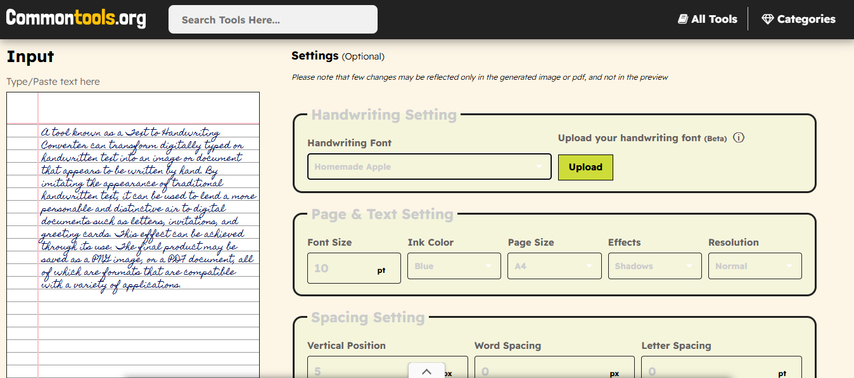Edit the Font Size field
Viewport: 854px width, 378px height.
coord(354,268)
